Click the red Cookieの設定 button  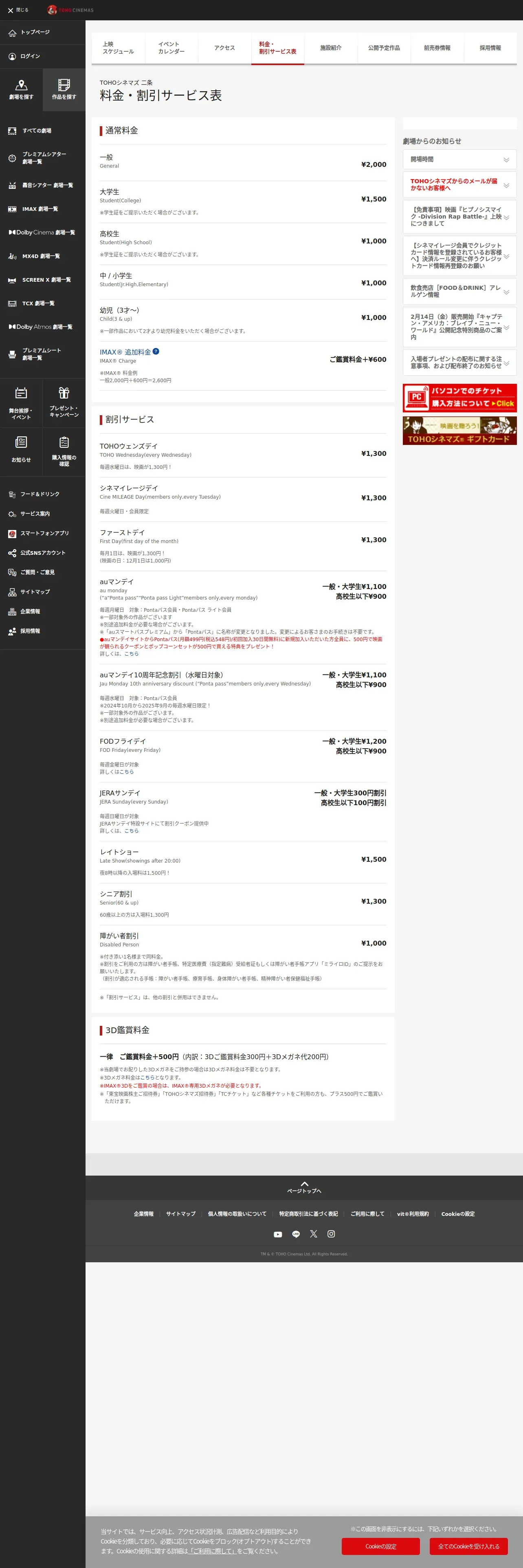380,1546
